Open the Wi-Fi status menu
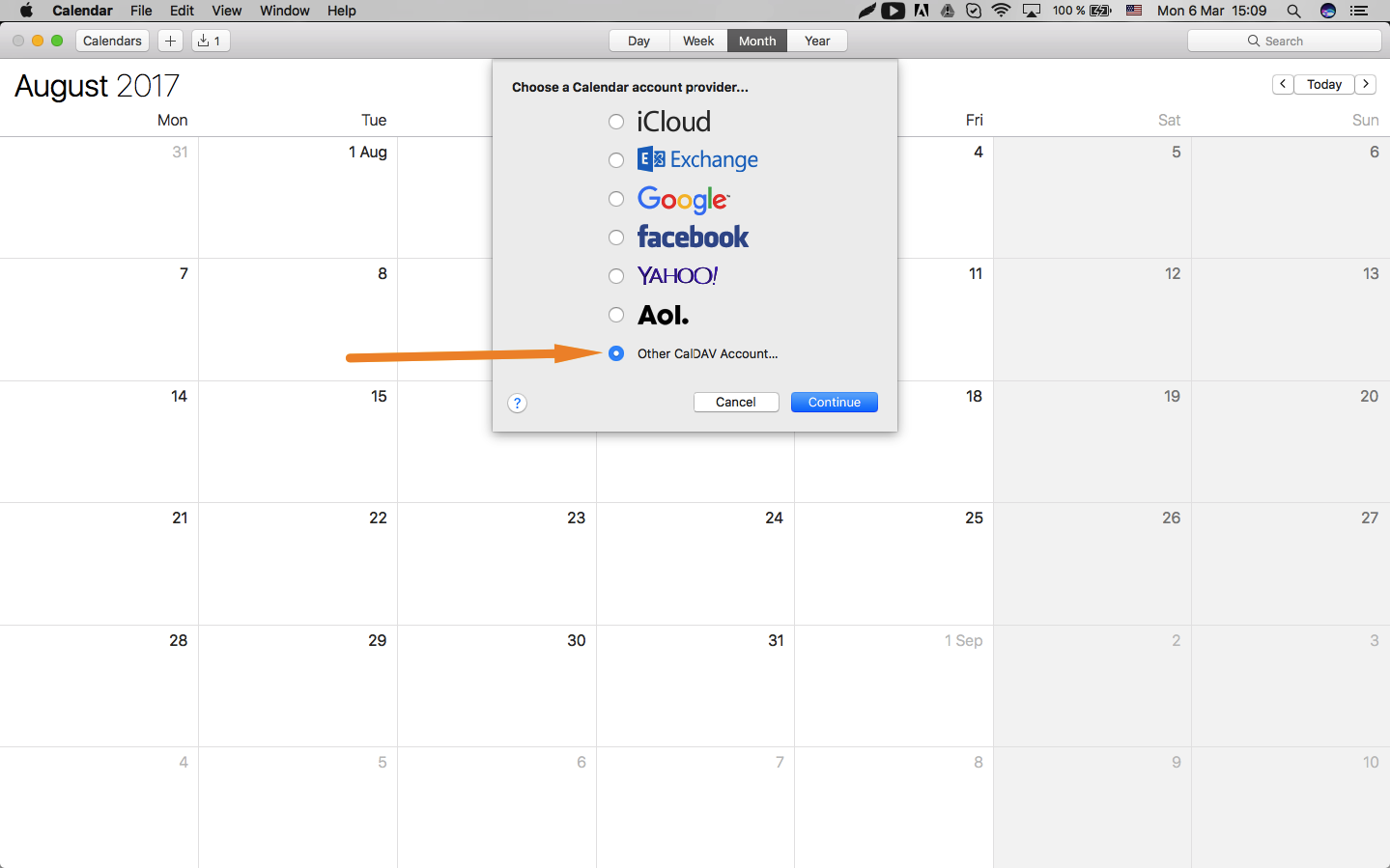 (x=1002, y=11)
